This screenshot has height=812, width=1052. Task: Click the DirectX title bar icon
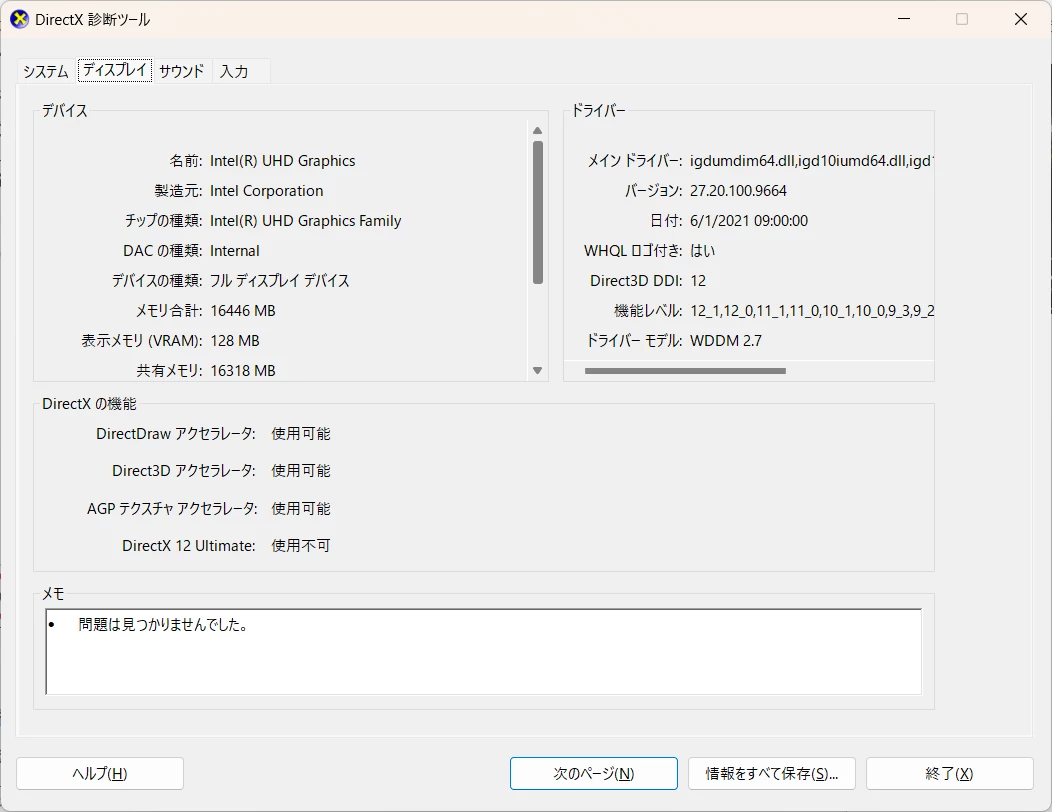click(19, 19)
